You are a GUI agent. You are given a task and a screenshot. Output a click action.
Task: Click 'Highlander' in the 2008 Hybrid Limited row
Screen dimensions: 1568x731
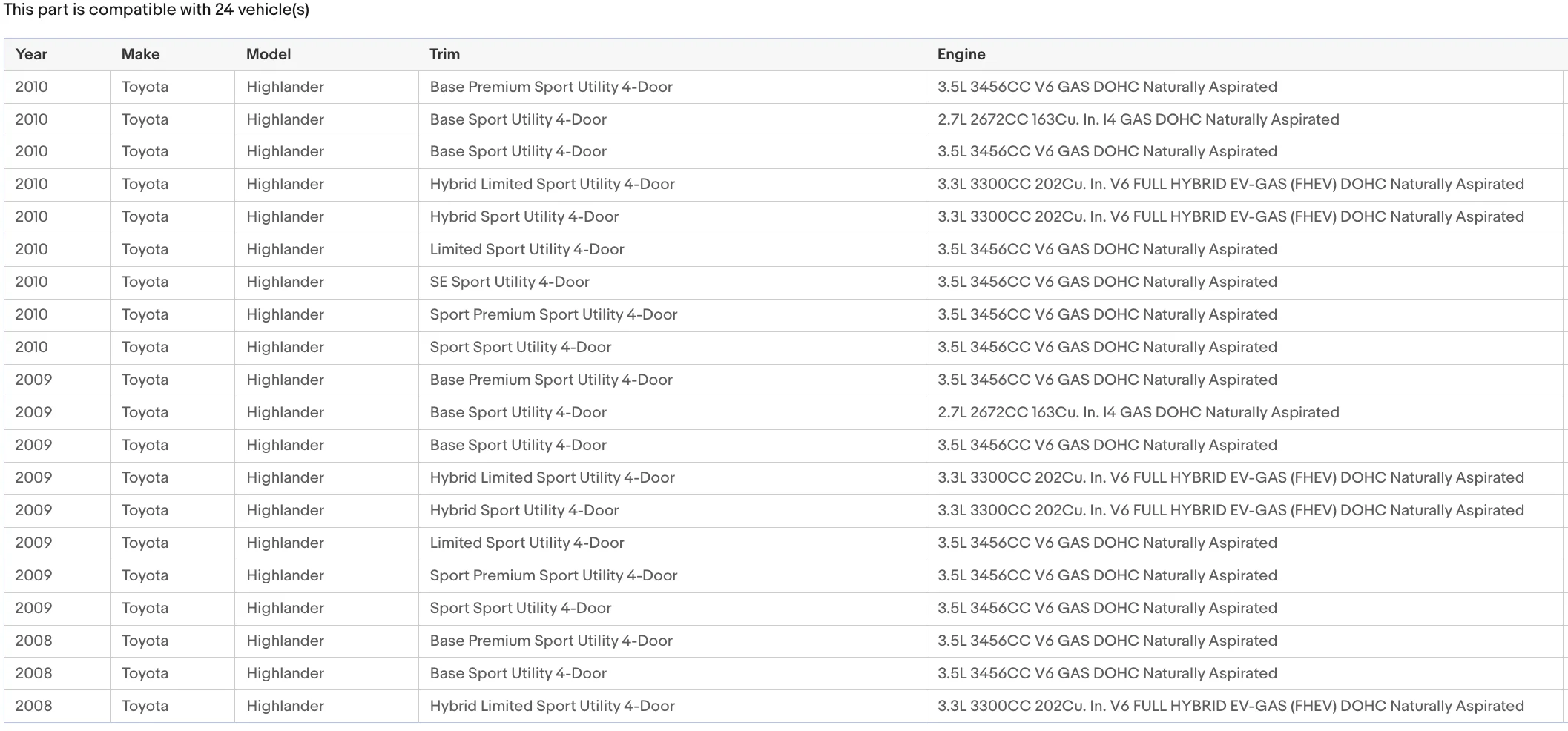pyautogui.click(x=285, y=706)
